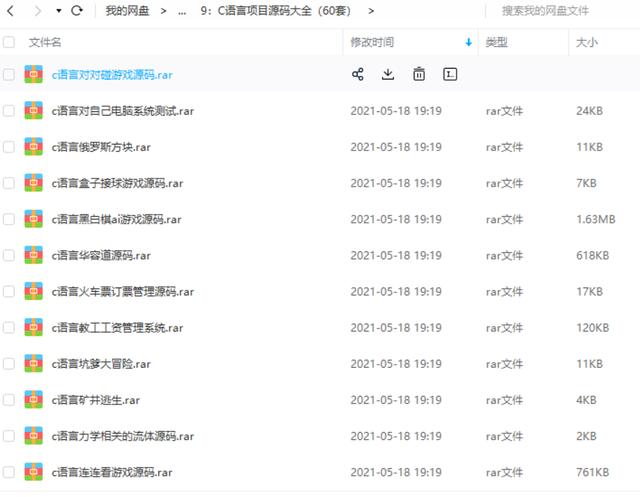Open file c语言盒子接球游戏源码.rar

click(118, 183)
